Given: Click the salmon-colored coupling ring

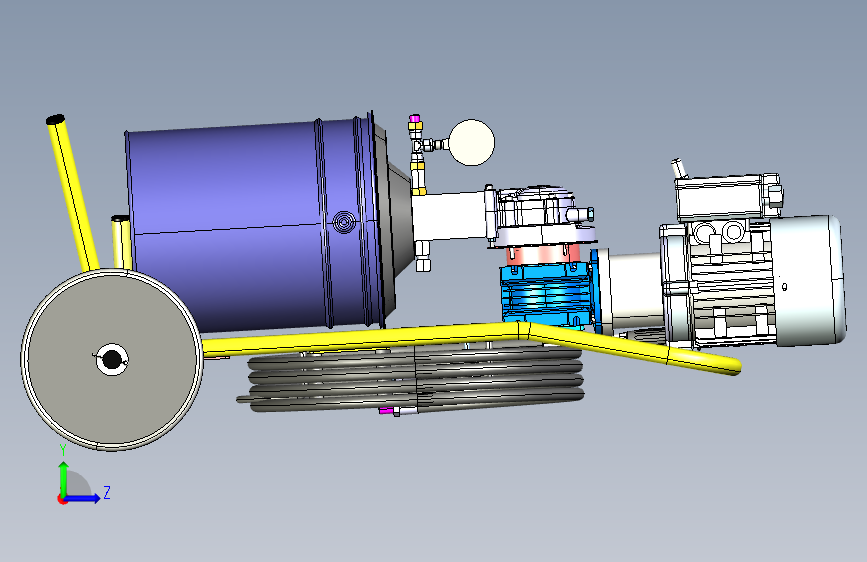Looking at the screenshot, I should coord(542,254).
